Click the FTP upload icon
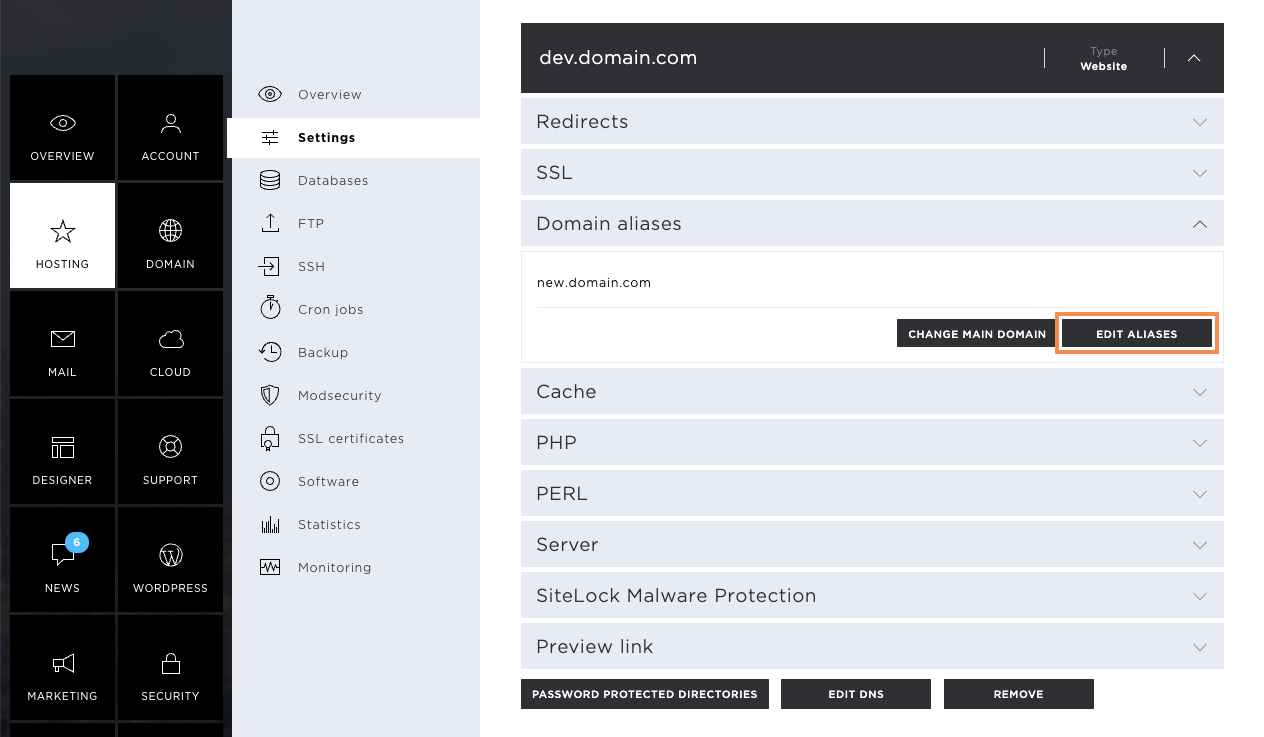Image resolution: width=1264 pixels, height=737 pixels. pos(270,223)
